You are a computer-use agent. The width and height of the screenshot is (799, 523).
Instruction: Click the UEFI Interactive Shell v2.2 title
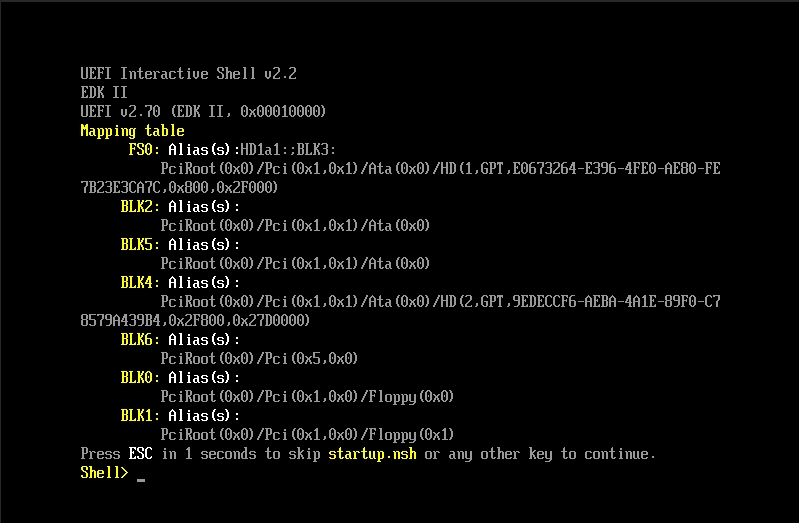(x=189, y=73)
